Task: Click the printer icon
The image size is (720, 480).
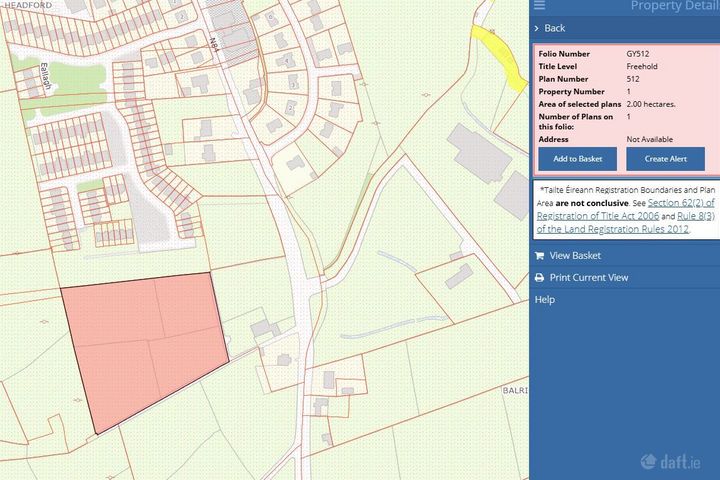Action: click(540, 278)
